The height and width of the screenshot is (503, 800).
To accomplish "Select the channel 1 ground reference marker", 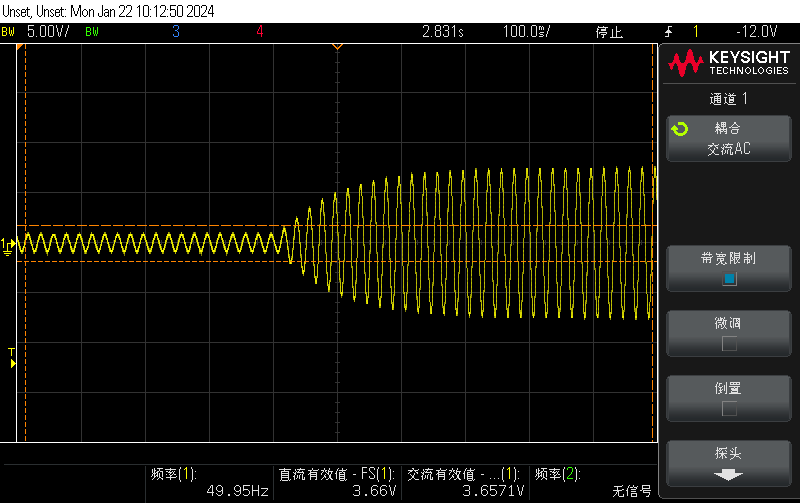I will pos(8,244).
